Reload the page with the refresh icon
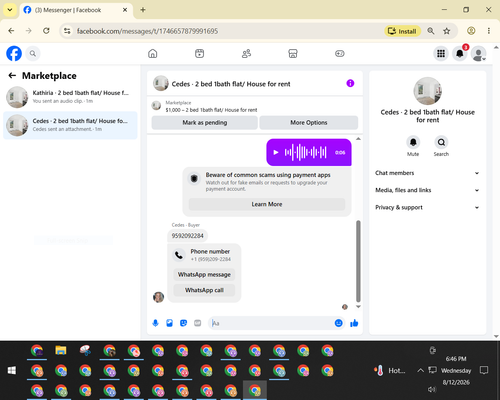Viewport: 500px width, 400px height. [46, 31]
